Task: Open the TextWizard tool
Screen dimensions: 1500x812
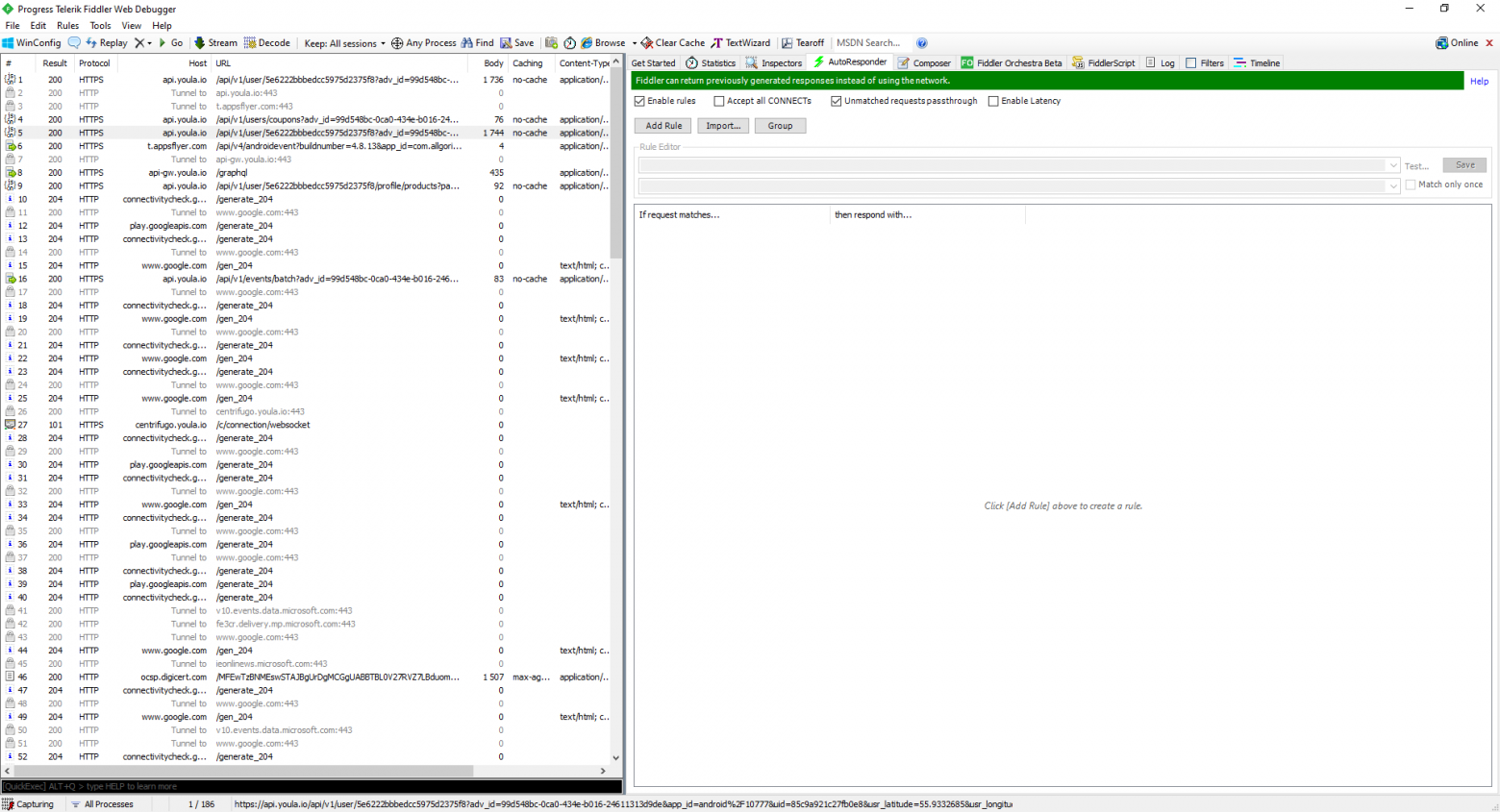Action: coord(740,43)
